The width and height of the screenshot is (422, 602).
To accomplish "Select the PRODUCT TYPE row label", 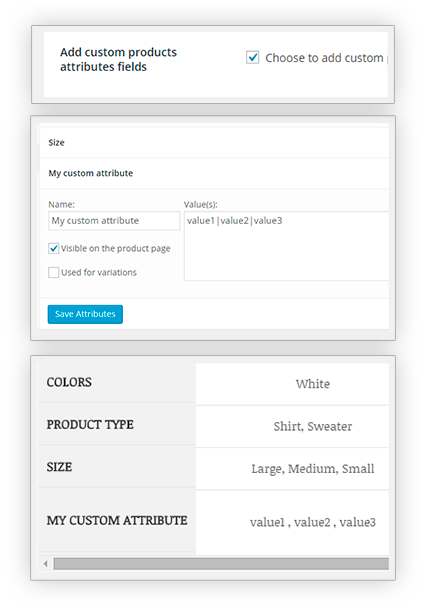I will [x=90, y=425].
